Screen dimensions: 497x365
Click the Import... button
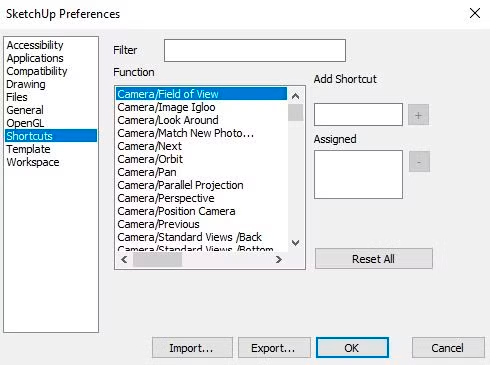tap(192, 348)
